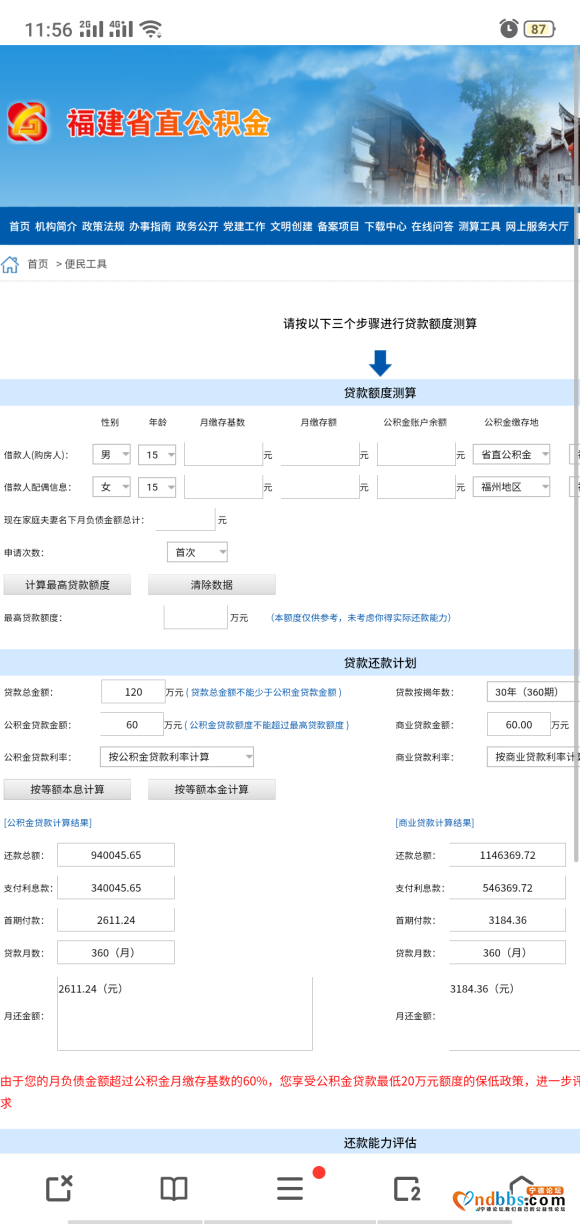This screenshot has width=580, height=1224.
Task: Open browser tabs switcher showing 2
Action: (406, 1188)
